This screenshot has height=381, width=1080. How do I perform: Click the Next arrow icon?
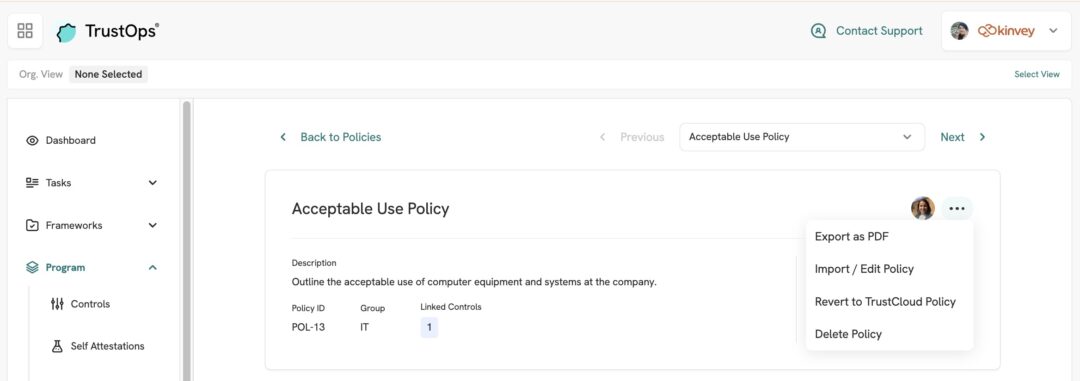(982, 137)
